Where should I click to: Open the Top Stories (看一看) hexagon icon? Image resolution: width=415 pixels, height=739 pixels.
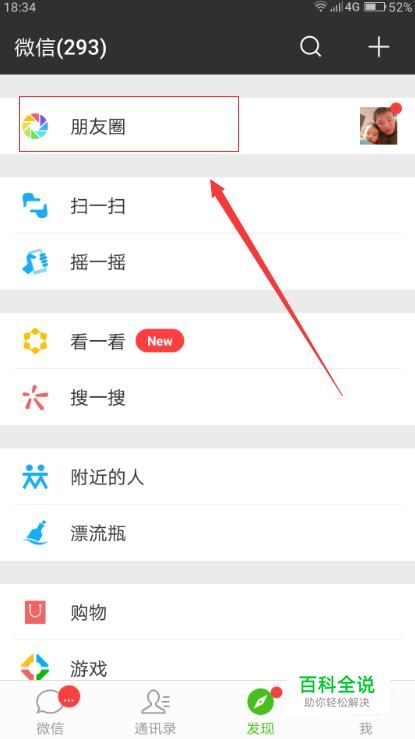pyautogui.click(x=35, y=341)
